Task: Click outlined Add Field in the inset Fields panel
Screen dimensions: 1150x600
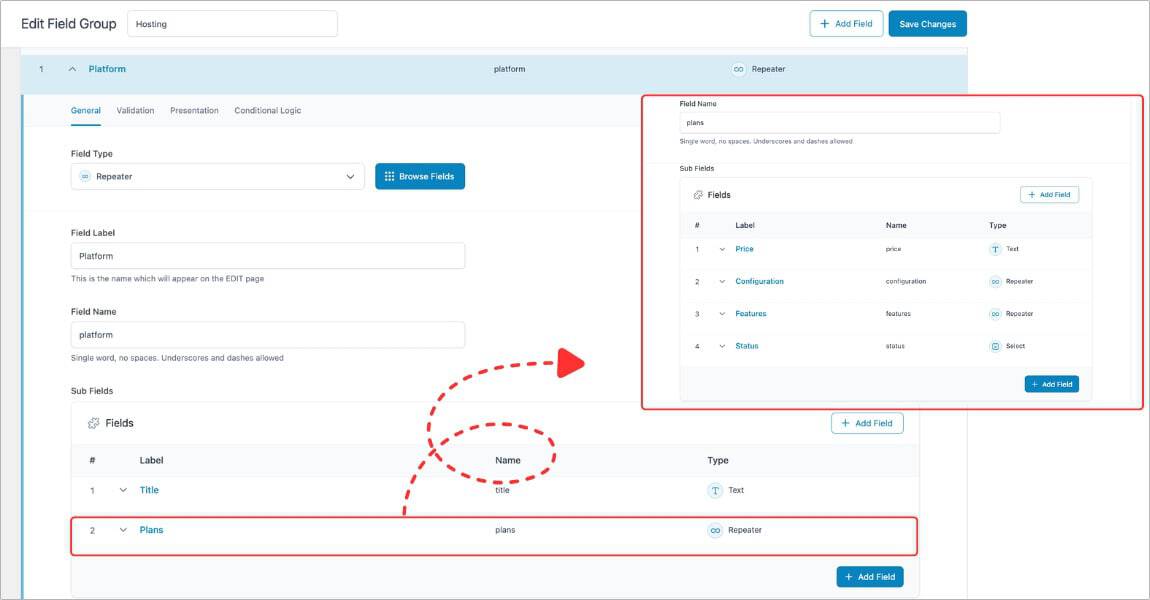Action: [1050, 195]
